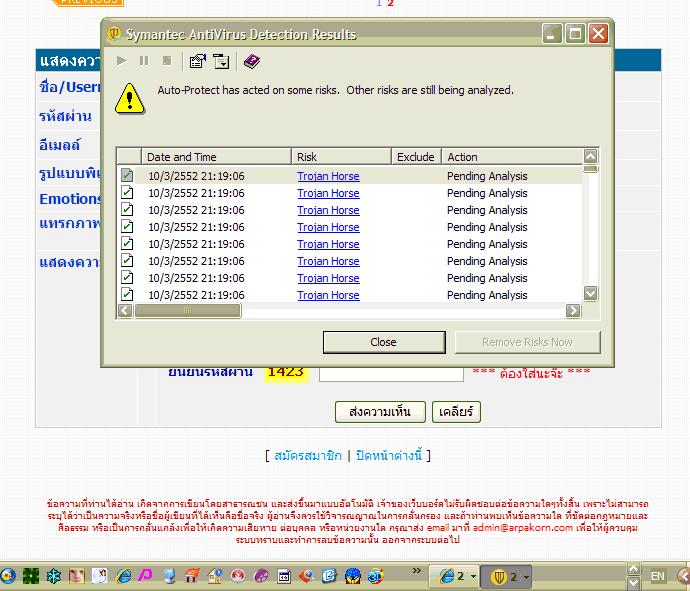
Task: Click the red-roofed house quick launch icon
Action: click(x=192, y=576)
